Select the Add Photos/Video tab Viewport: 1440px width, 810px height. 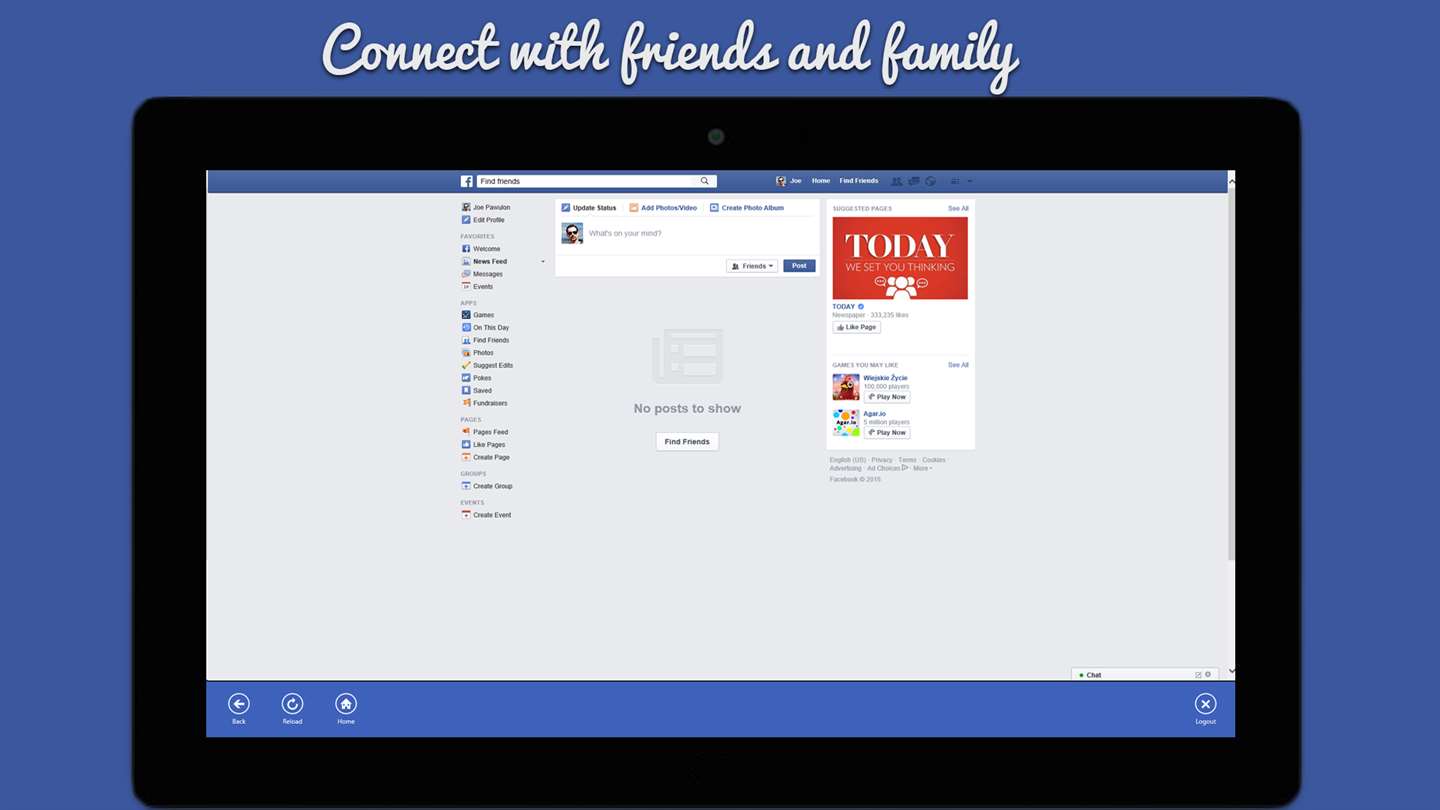pos(663,208)
